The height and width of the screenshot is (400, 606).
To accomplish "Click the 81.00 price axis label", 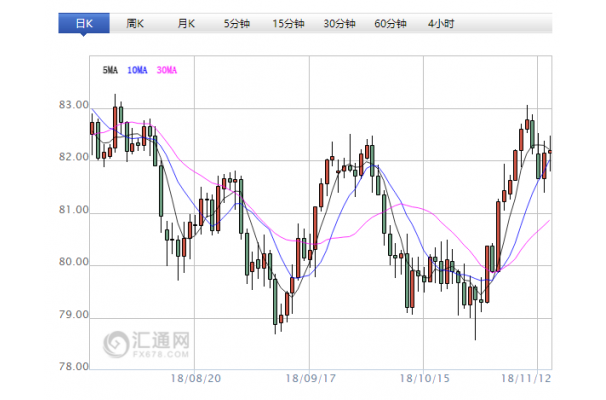I will coord(74,209).
